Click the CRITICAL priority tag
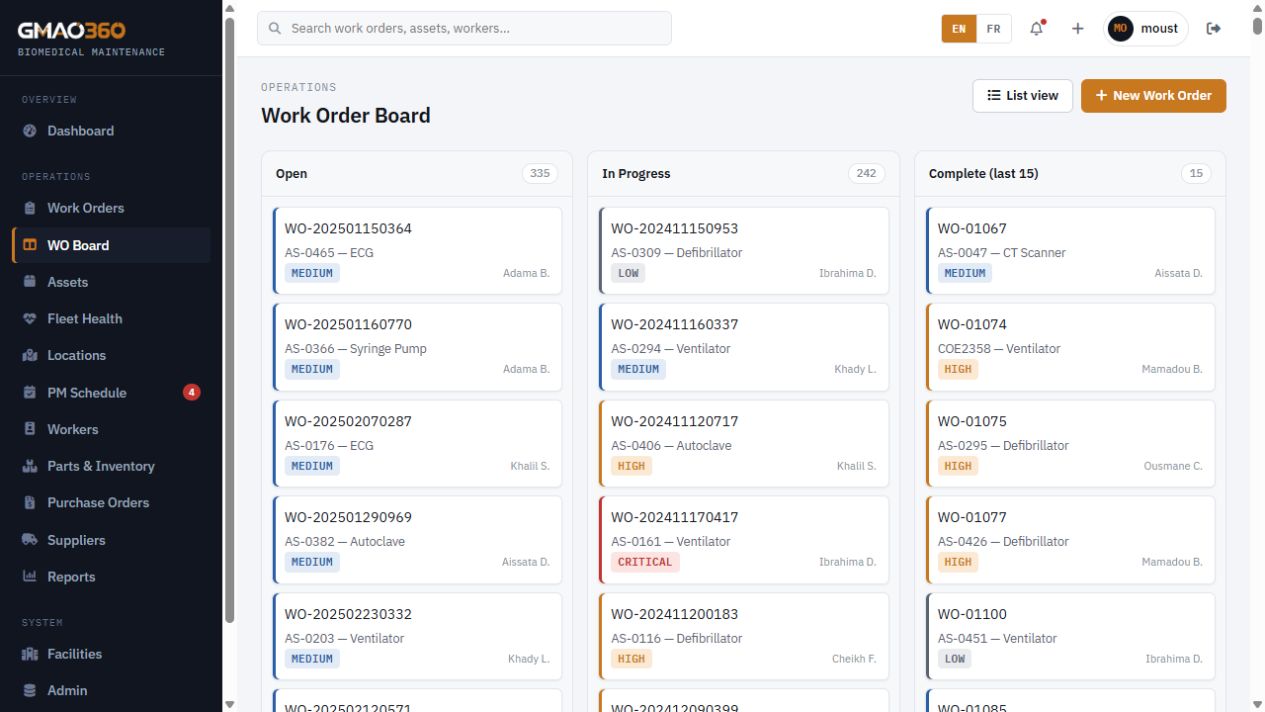Viewport: 1265px width, 712px height. (645, 562)
